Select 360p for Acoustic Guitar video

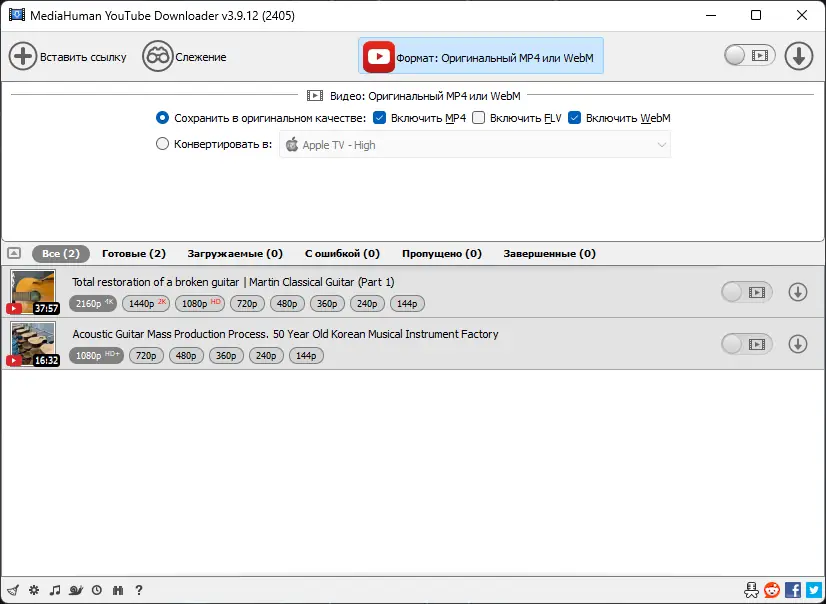[x=226, y=356]
